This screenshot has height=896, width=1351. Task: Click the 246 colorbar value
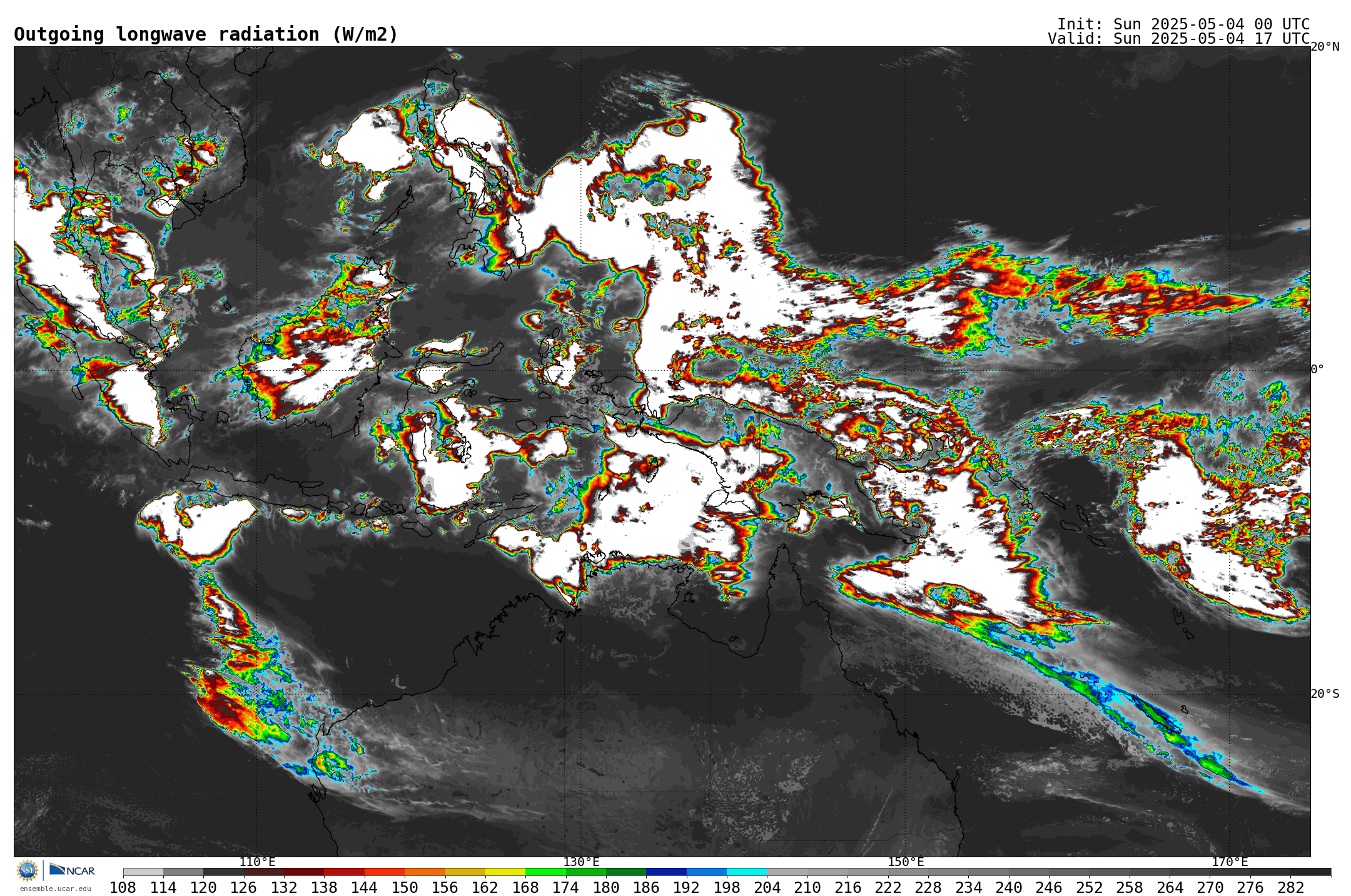pyautogui.click(x=1049, y=888)
